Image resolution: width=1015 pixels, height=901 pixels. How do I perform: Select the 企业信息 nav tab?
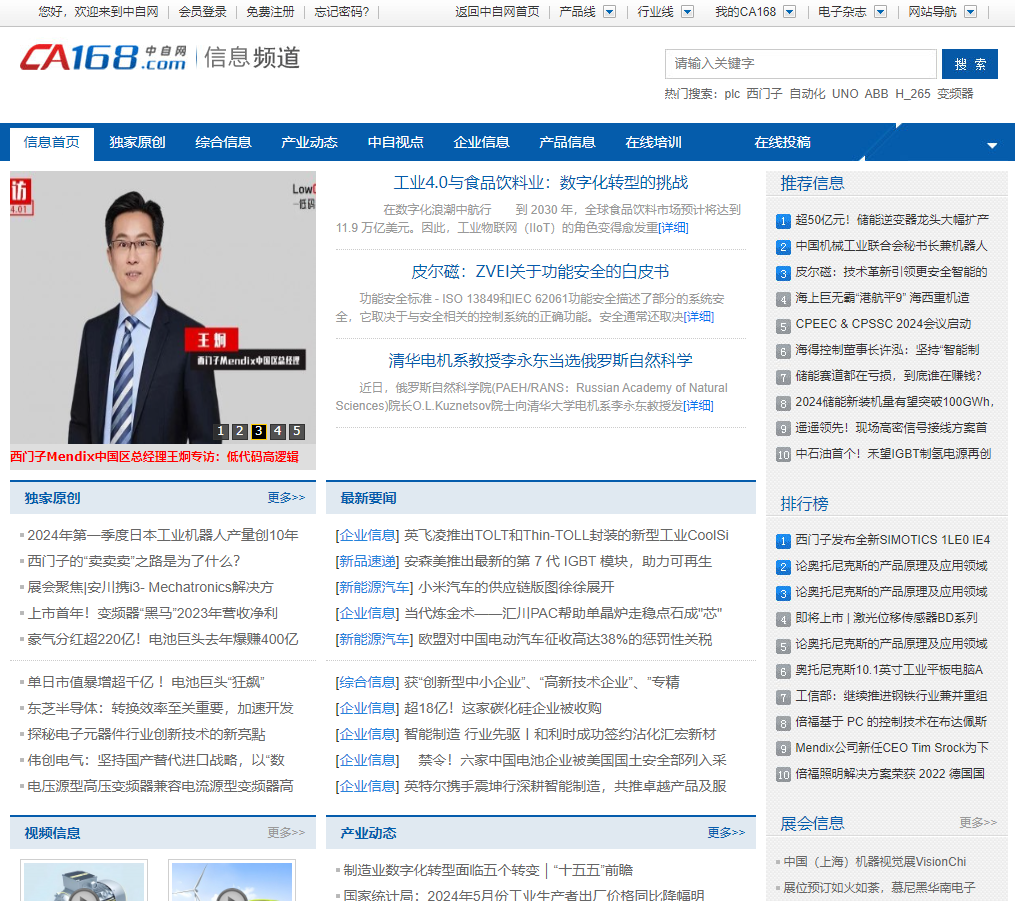(482, 142)
